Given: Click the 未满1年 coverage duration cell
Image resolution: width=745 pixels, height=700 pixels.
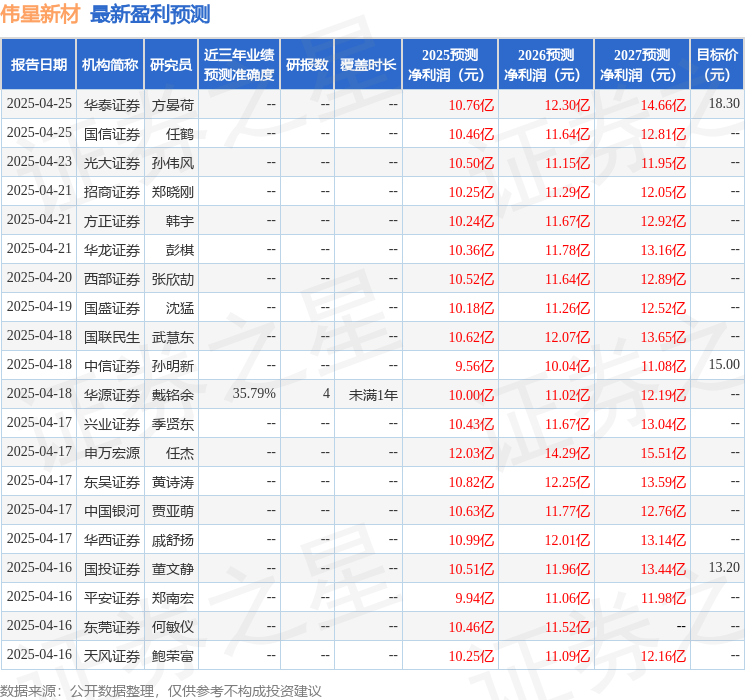Looking at the screenshot, I should coord(373,394).
